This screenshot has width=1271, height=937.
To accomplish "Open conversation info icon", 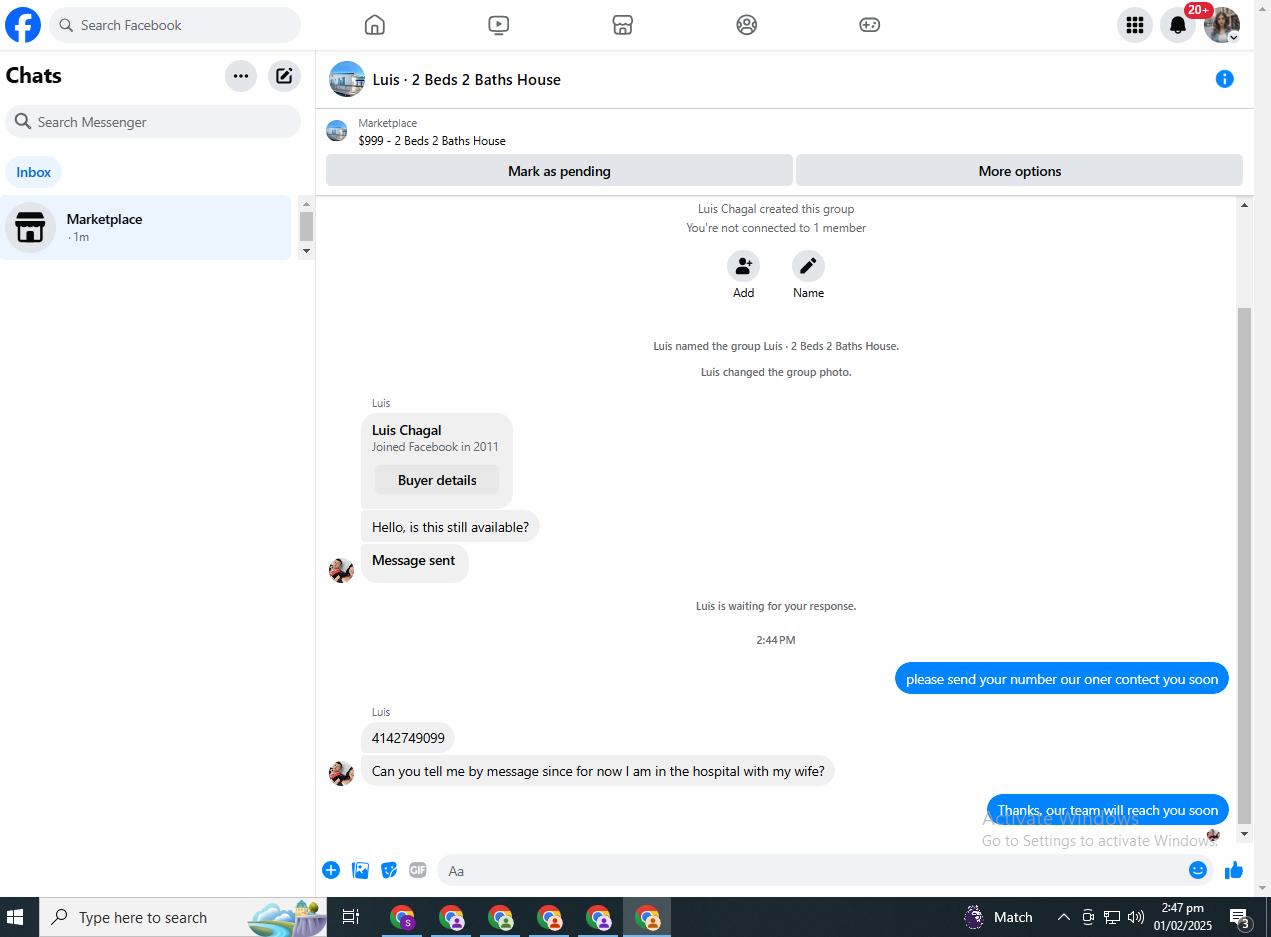I will click(1225, 79).
